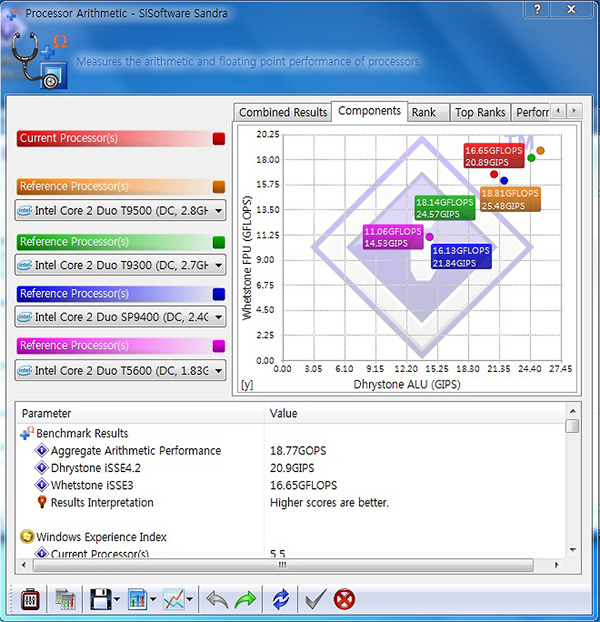
Task: Click the tab strip scroll-left arrow
Action: click(x=558, y=111)
